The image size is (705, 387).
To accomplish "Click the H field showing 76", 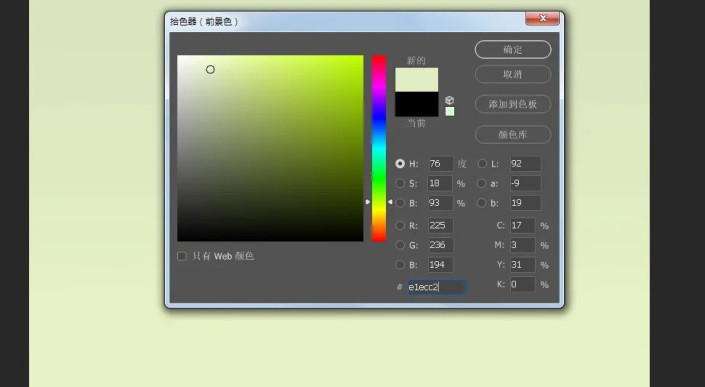I will (441, 164).
